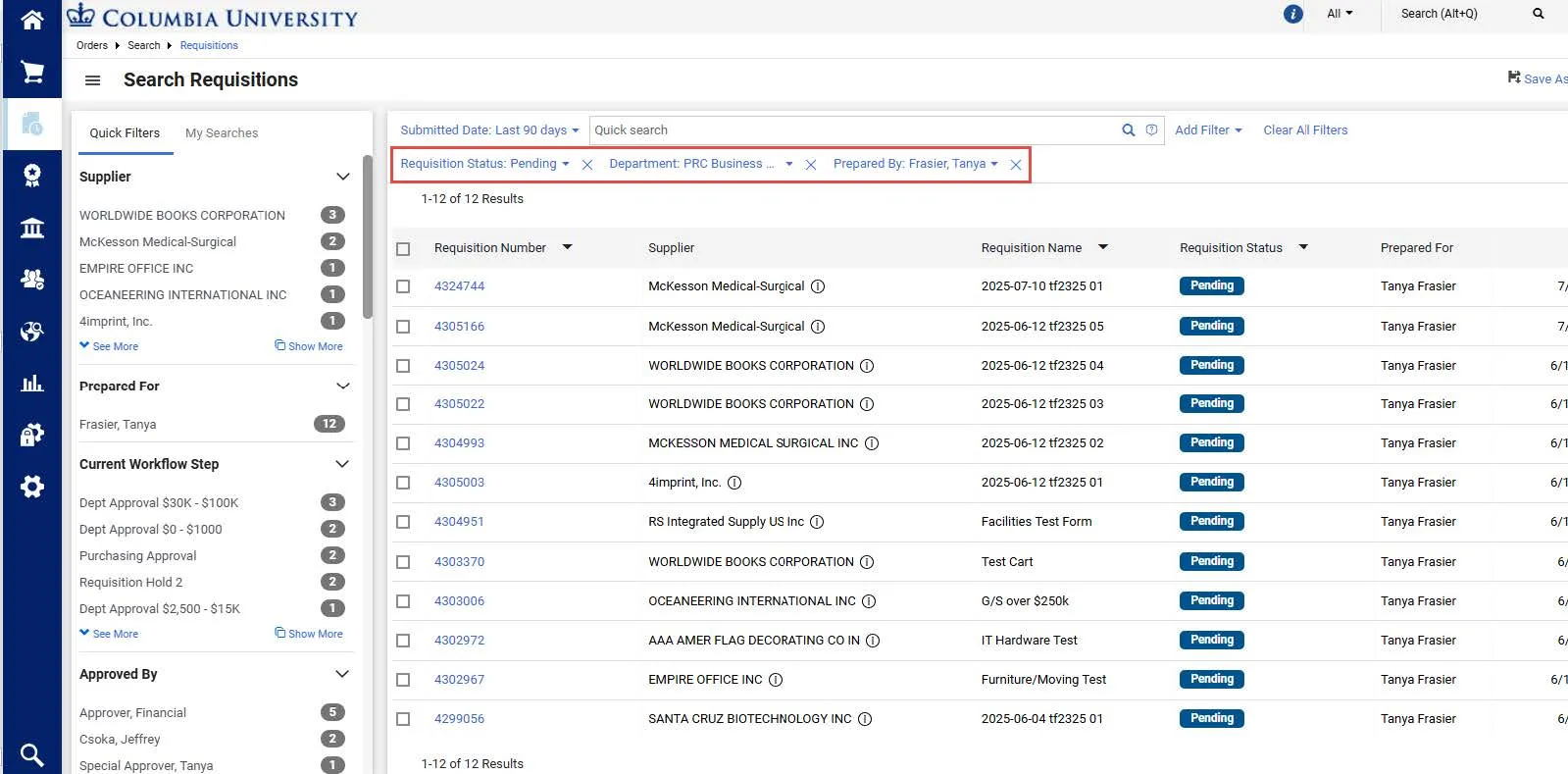
Task: Open the suppliers people sidebar icon
Action: point(32,280)
